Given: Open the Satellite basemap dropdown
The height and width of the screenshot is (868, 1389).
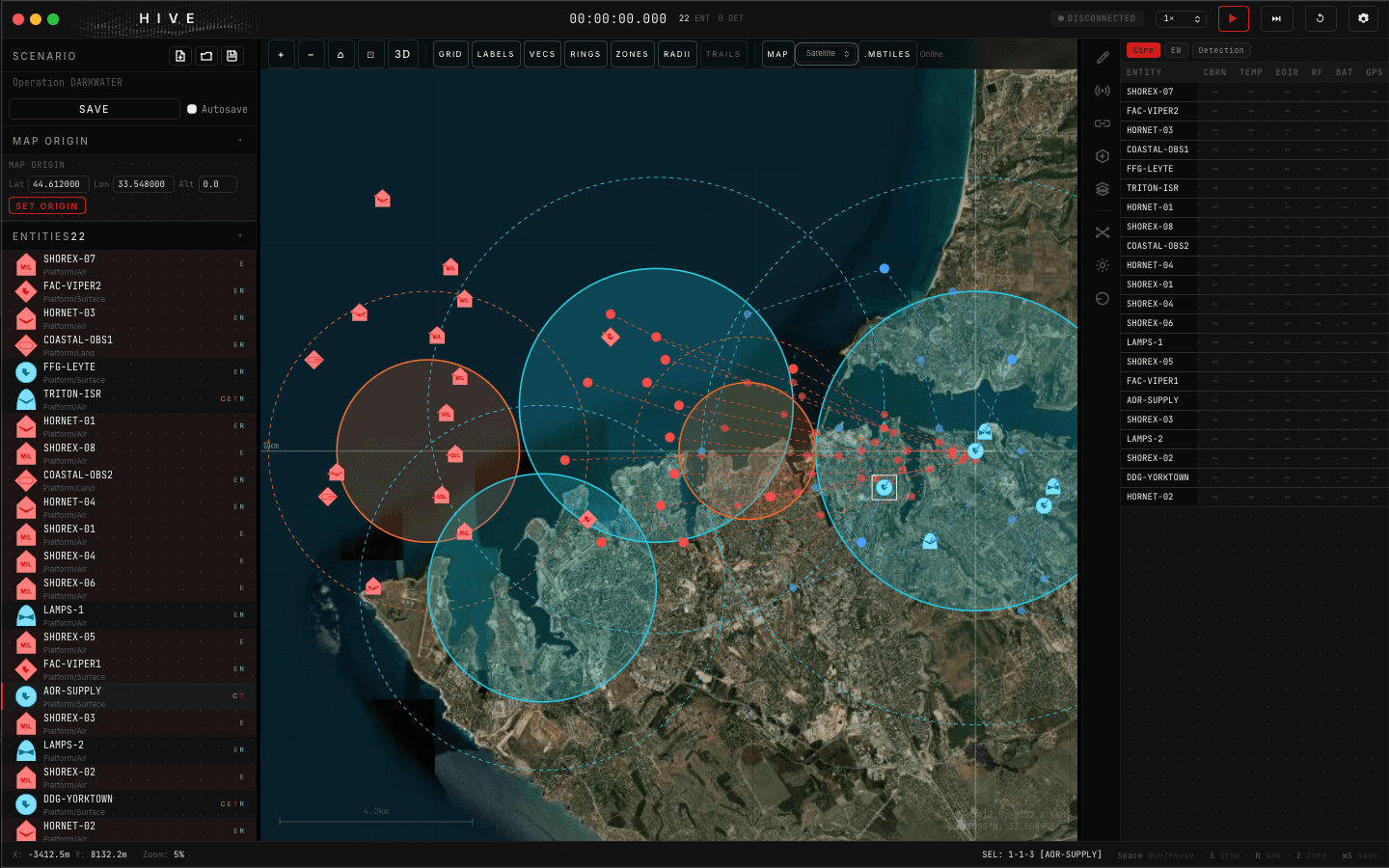Looking at the screenshot, I should point(827,54).
